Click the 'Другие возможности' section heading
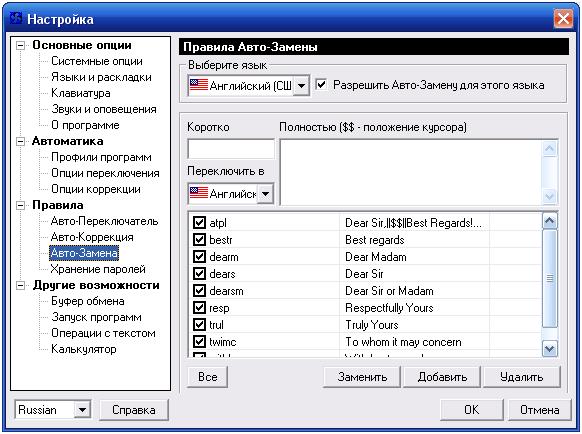The image size is (582, 434). 96,285
